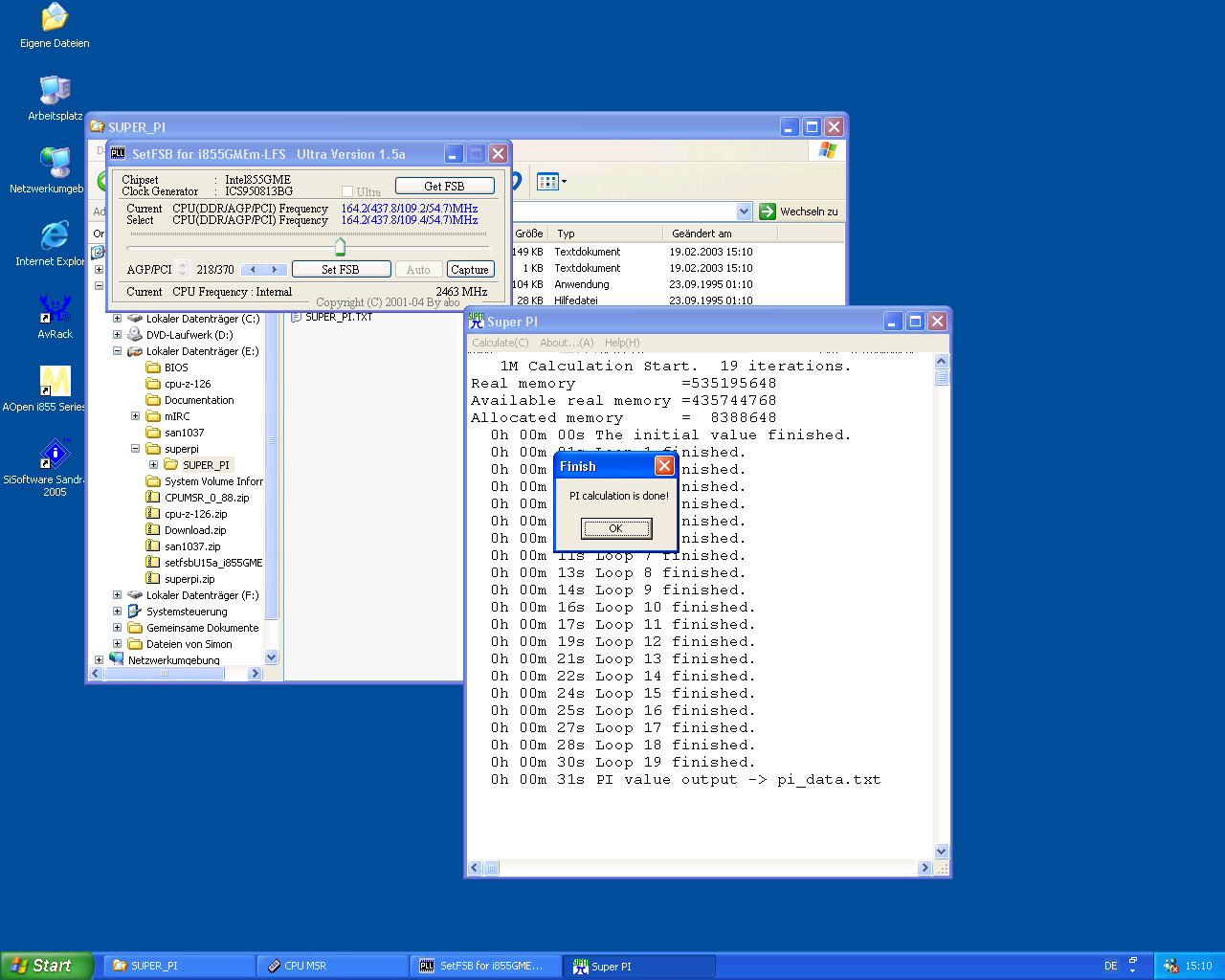Sort by Geändert am column header
The width and height of the screenshot is (1225, 980).
(720, 234)
